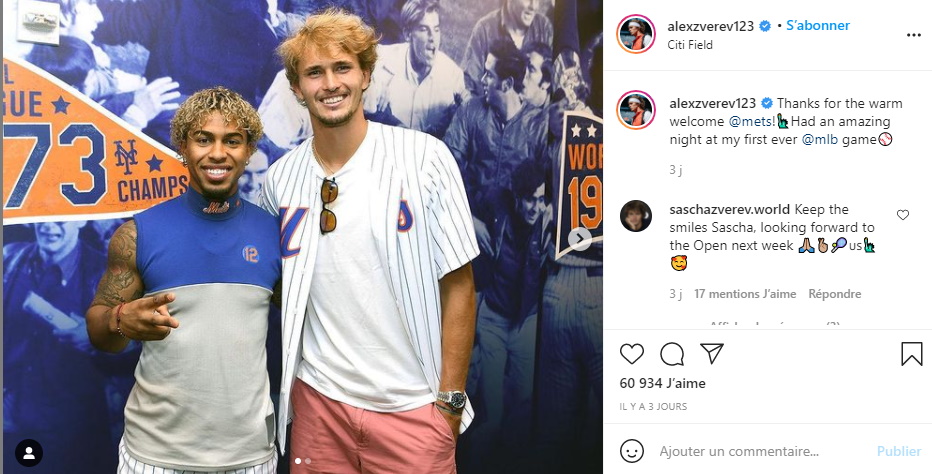Open emoji picker smiley icon

tap(632, 451)
